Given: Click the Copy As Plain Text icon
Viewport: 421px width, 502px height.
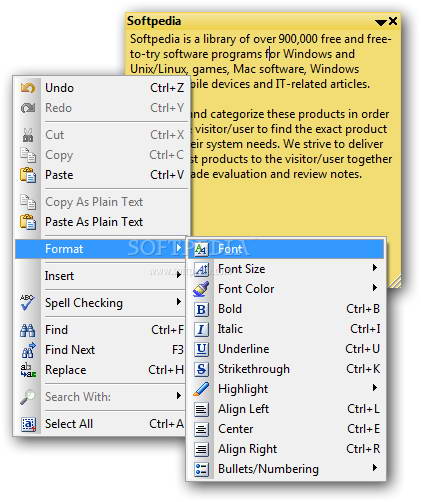Looking at the screenshot, I should click(x=28, y=202).
